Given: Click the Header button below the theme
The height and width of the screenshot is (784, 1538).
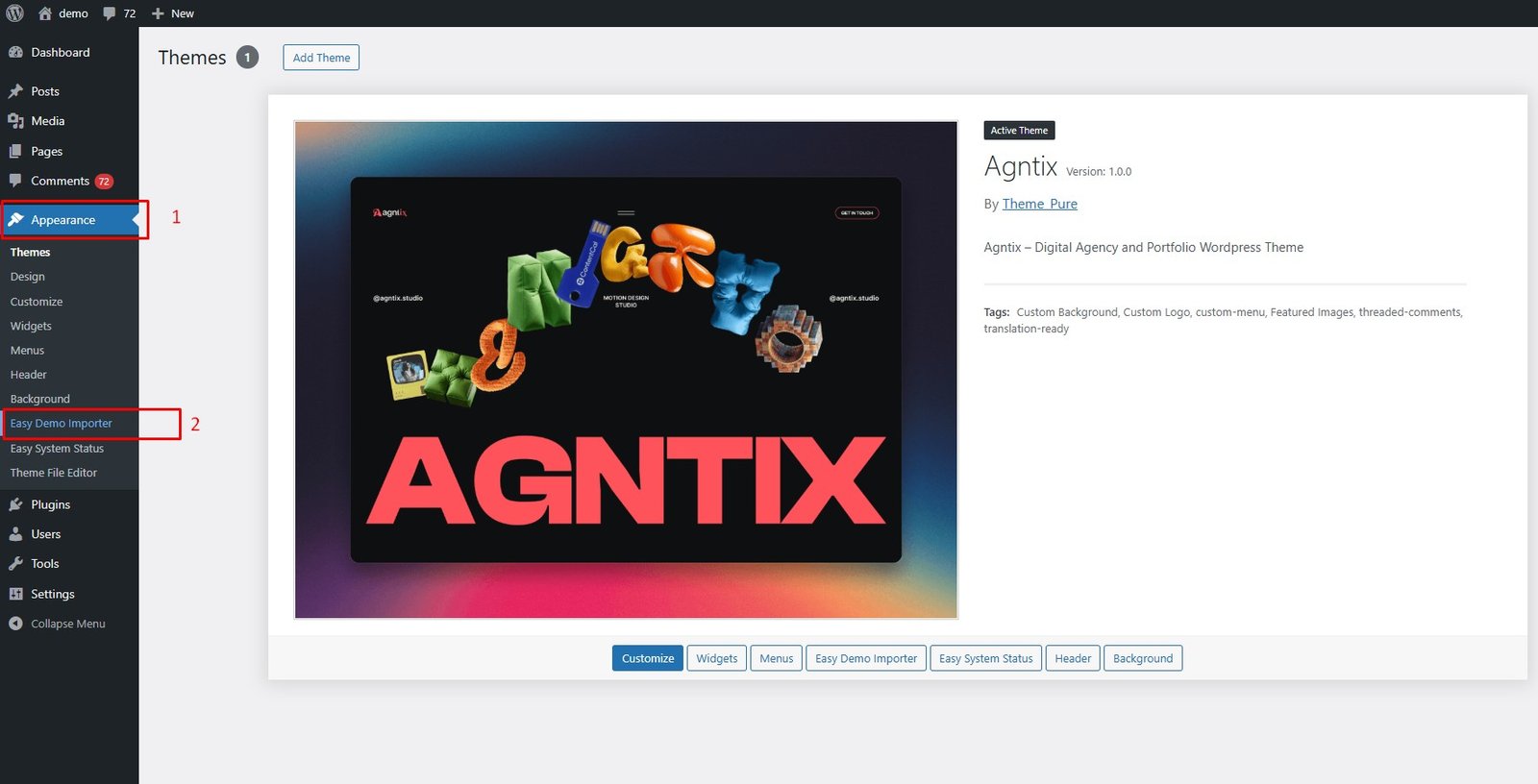Looking at the screenshot, I should (1073, 658).
